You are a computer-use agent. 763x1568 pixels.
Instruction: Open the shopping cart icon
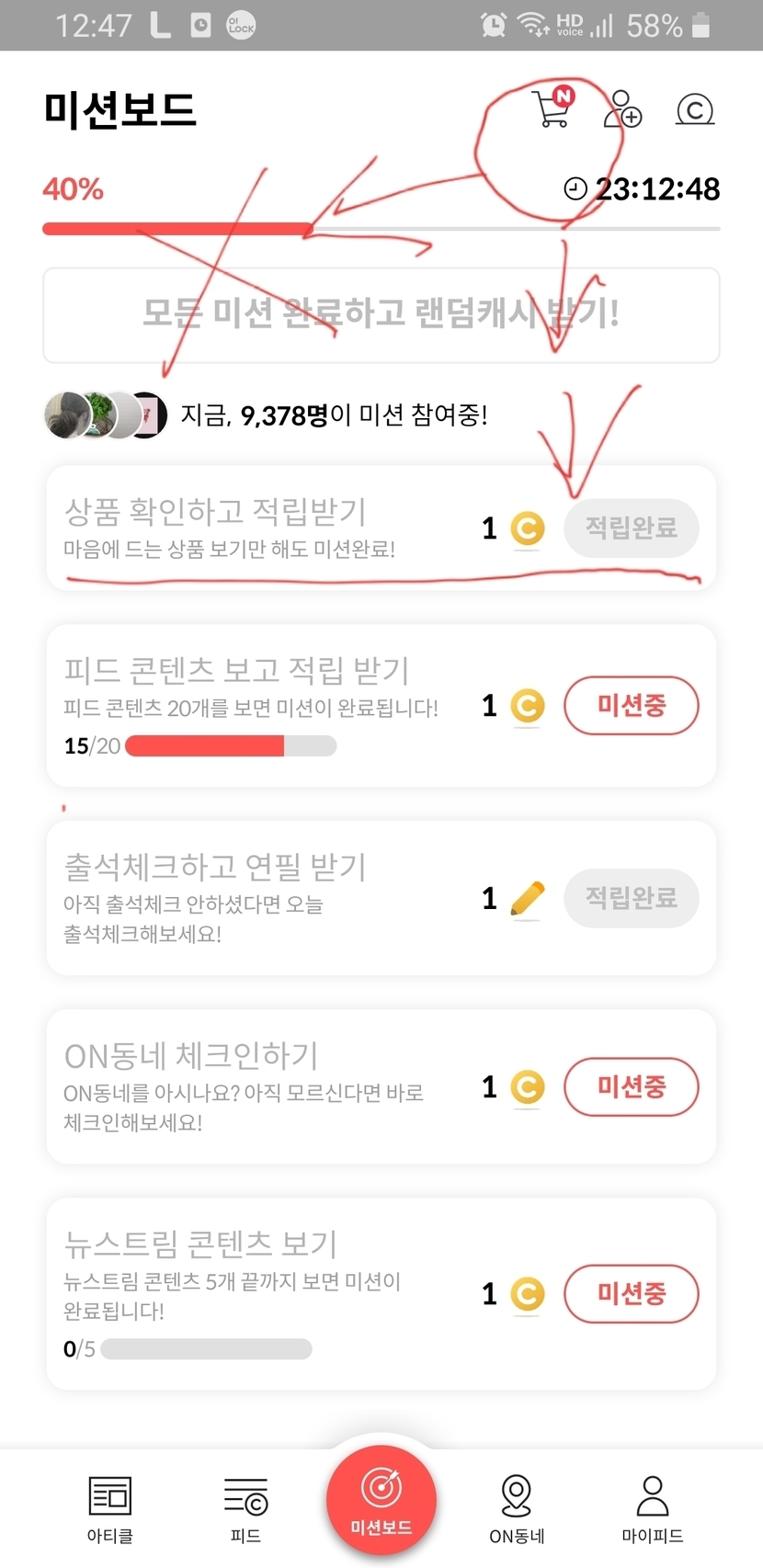click(552, 108)
